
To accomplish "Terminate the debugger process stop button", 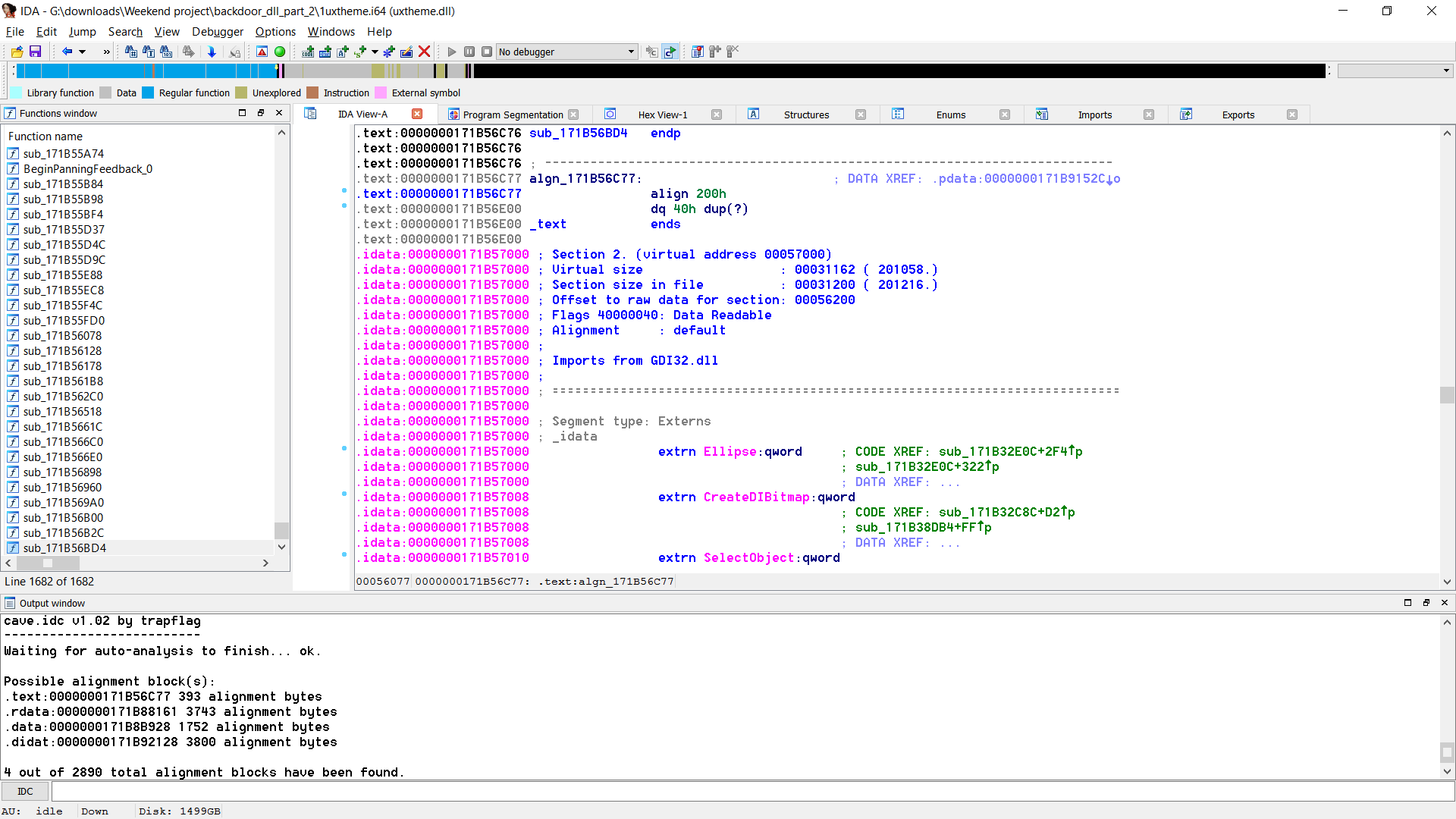I will (487, 52).
